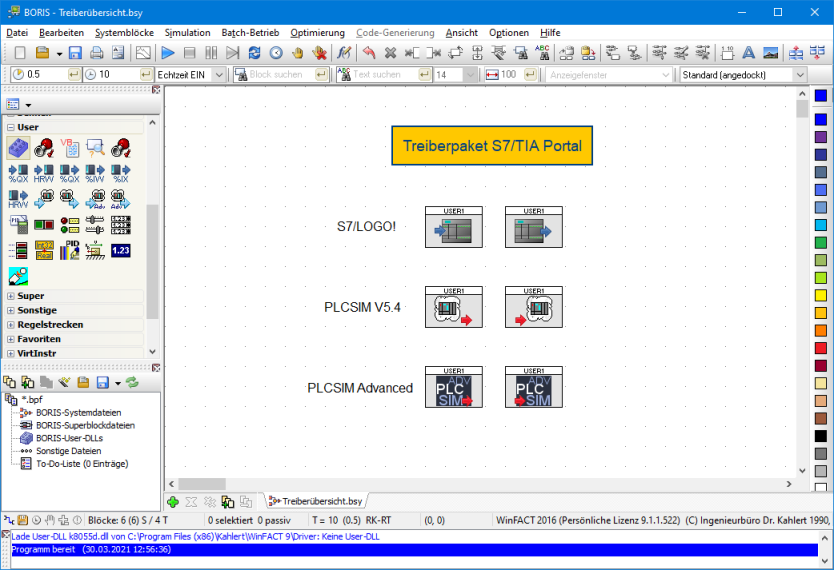Stop the simulation with the square stop icon
Screen dimensions: 834x570
[189, 53]
